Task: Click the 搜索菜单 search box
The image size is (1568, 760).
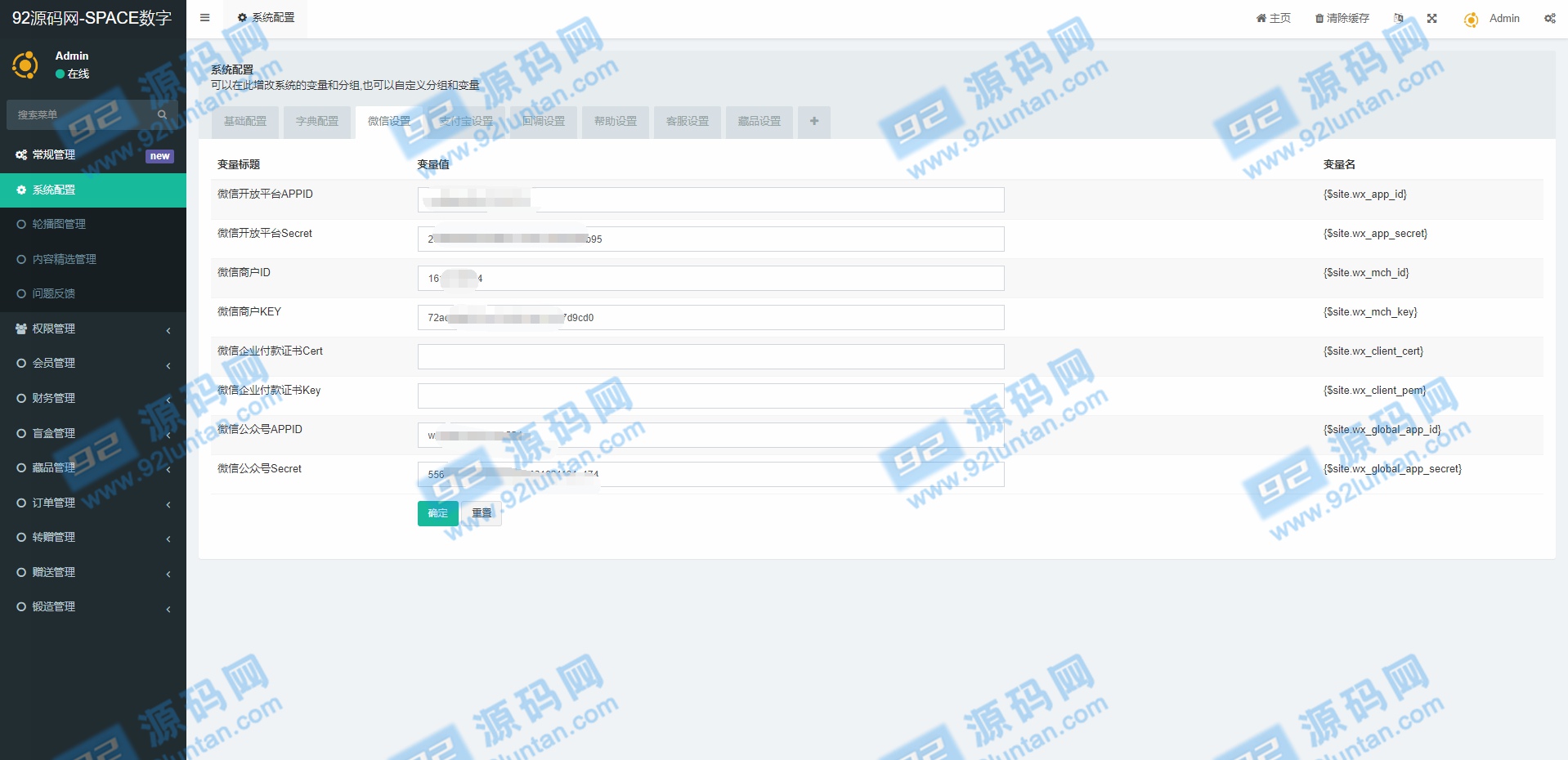Action: [82, 114]
